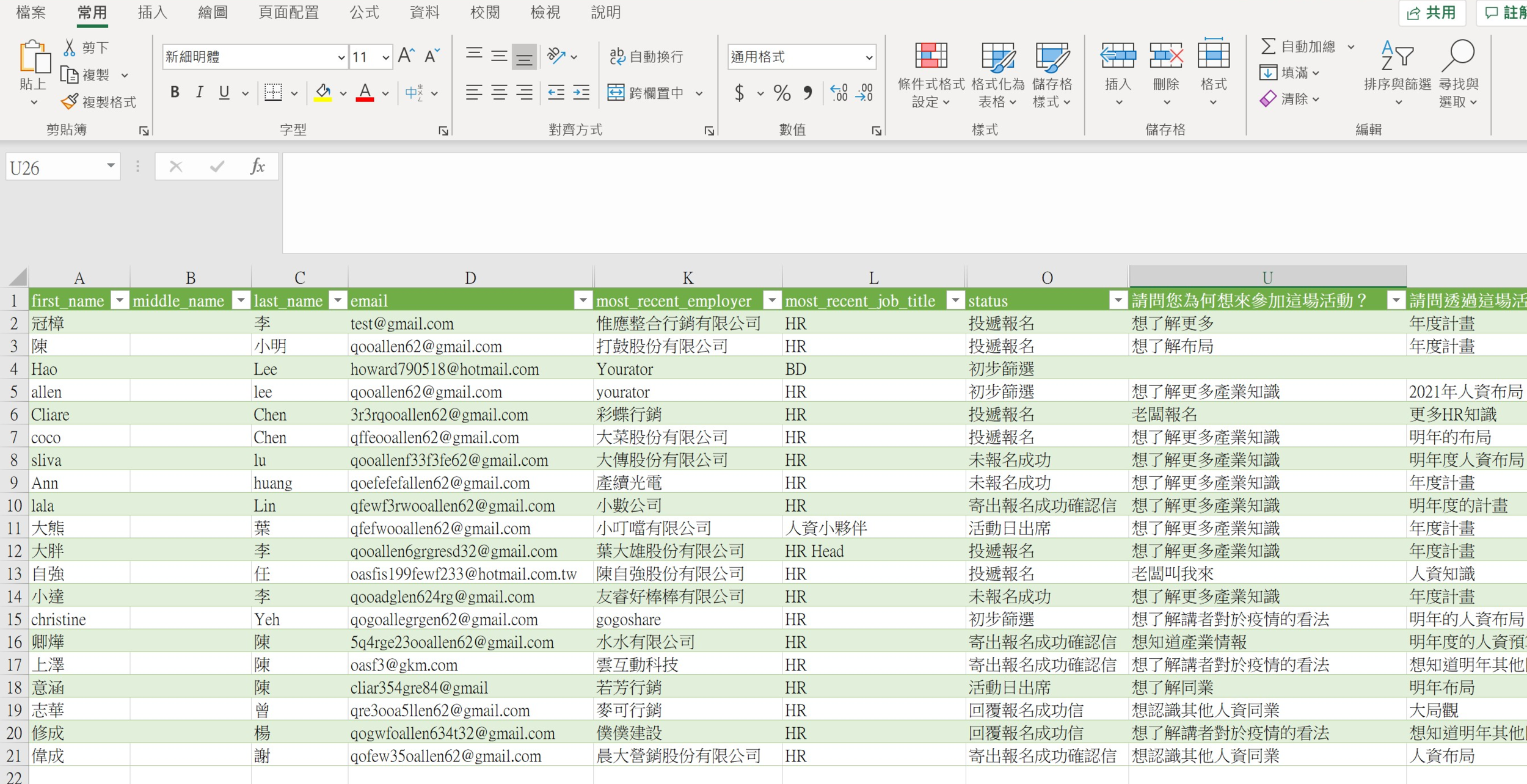Switch to 插入 (Insert) tab
1527x784 pixels.
[x=152, y=12]
